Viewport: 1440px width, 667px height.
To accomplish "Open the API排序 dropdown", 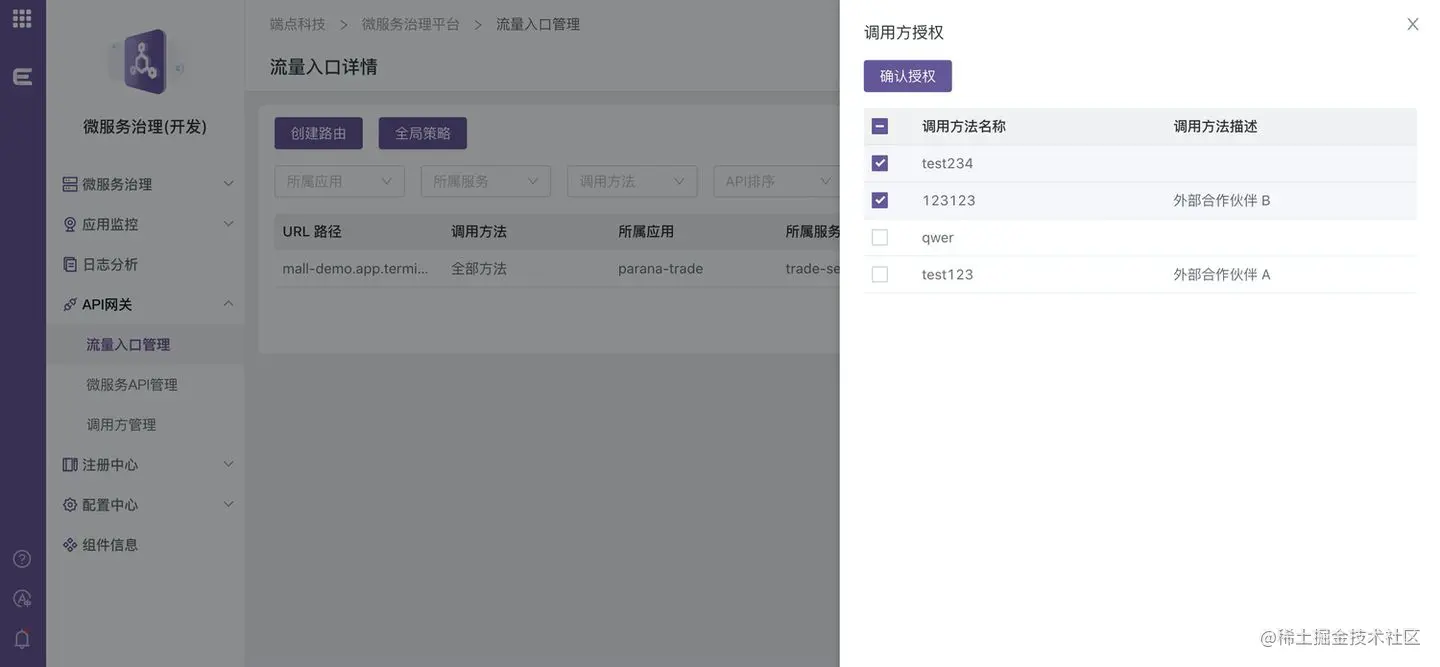I will point(778,181).
